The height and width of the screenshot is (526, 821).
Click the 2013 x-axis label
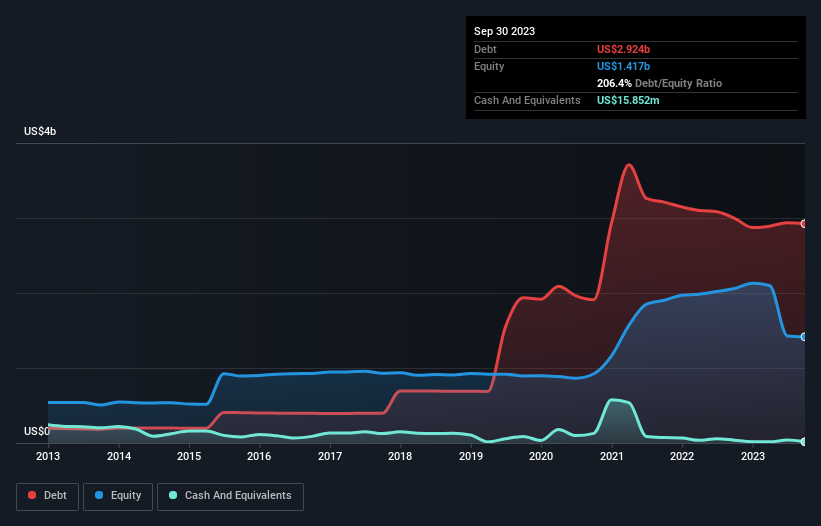48,456
